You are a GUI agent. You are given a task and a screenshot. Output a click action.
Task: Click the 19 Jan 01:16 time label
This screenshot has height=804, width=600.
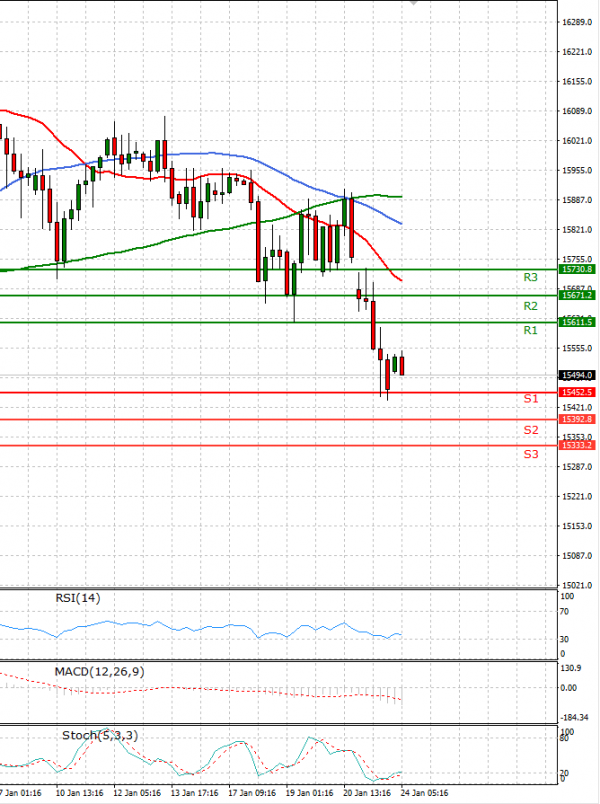(309, 793)
